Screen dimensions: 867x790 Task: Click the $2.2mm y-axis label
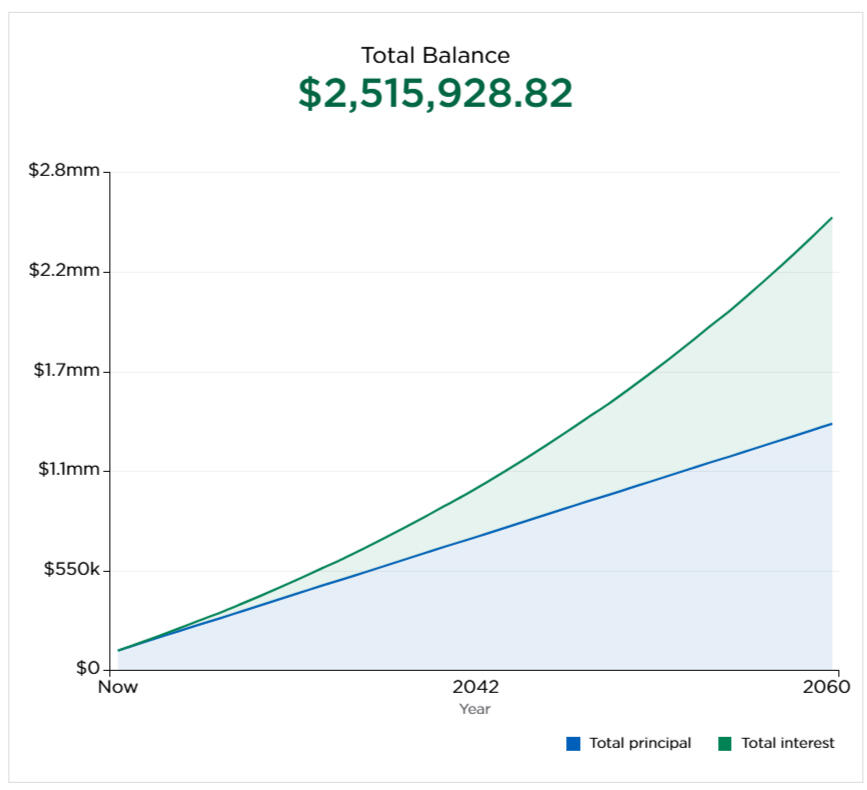[64, 270]
